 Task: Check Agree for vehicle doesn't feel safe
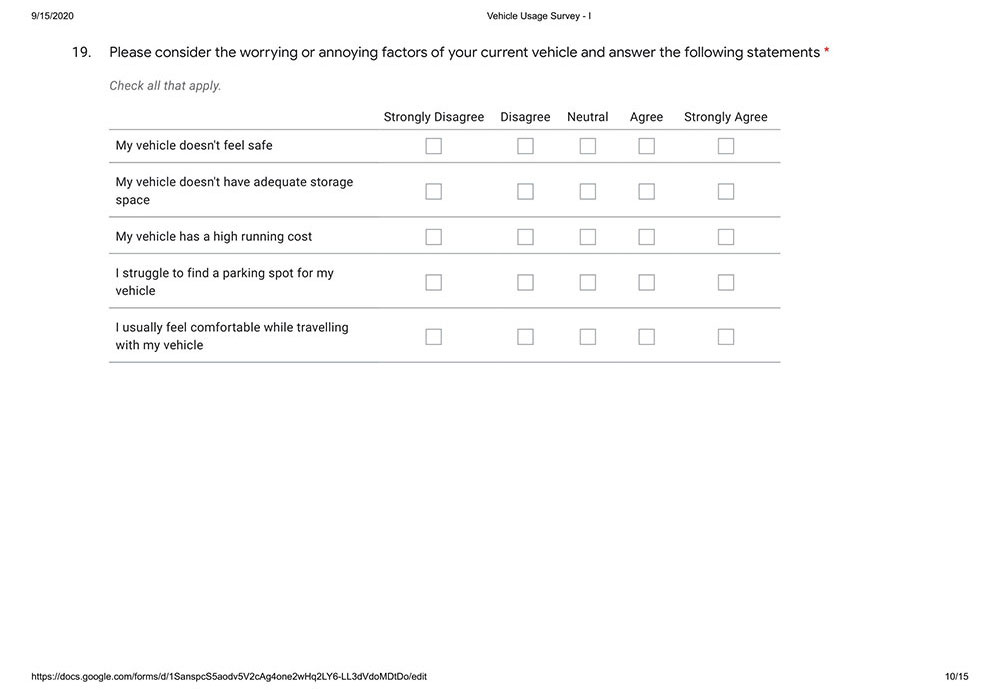[646, 146]
